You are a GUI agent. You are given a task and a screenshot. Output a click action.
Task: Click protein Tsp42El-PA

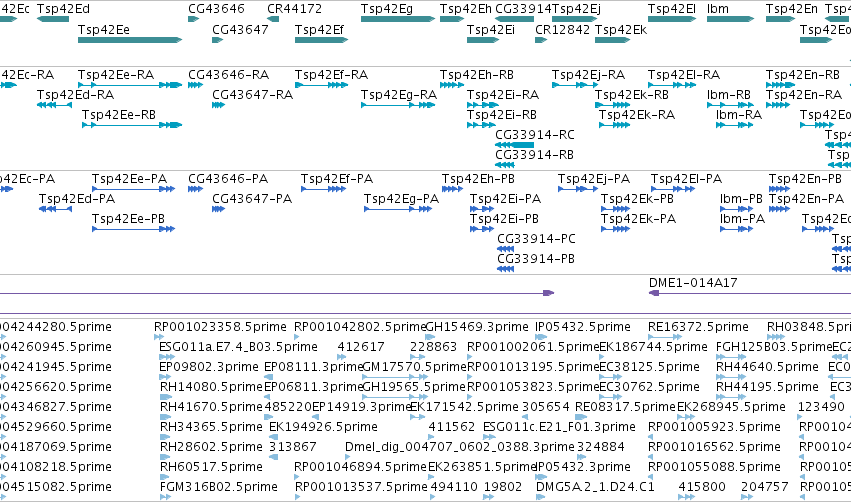point(686,179)
